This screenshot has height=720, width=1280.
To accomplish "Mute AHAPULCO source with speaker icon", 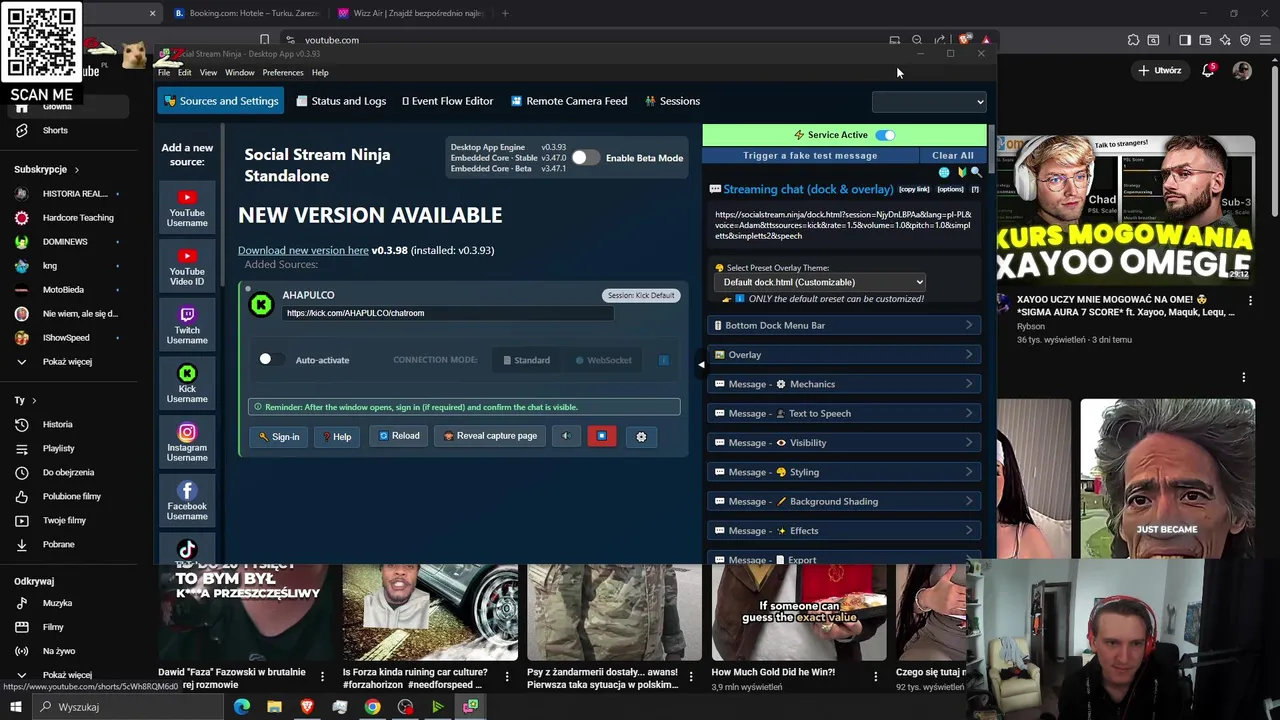I will pyautogui.click(x=566, y=436).
